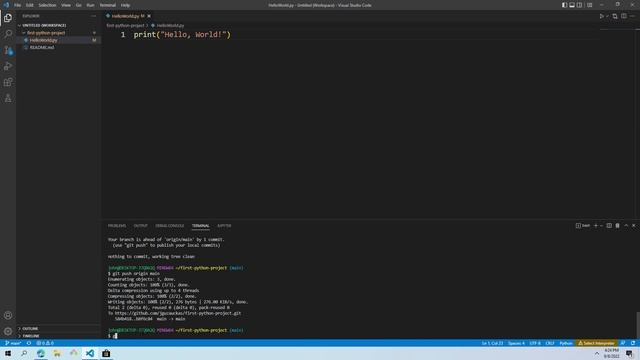Image resolution: width=640 pixels, height=360 pixels.
Task: Open the Go menu
Action: point(78,5)
